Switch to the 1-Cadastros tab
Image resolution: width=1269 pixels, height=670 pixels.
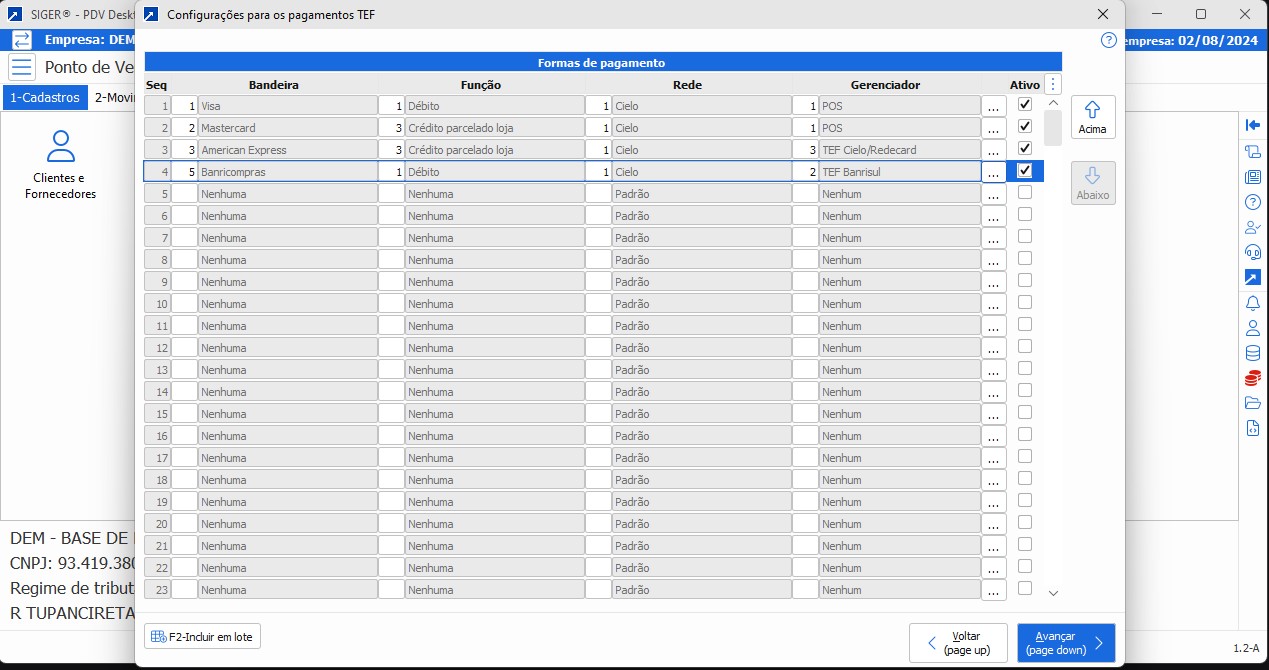pos(45,98)
